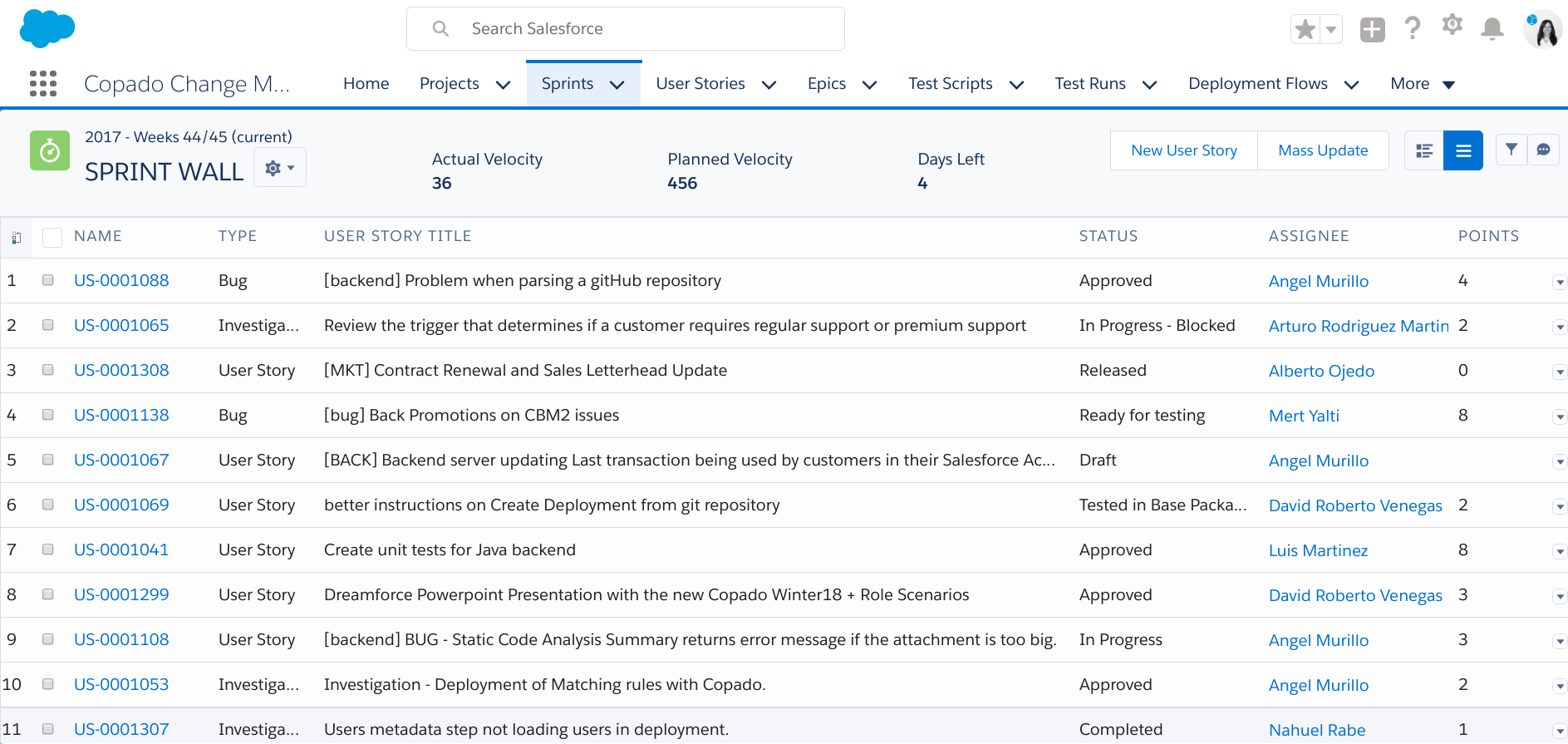
Task: Open the User Stories tab
Action: (x=700, y=83)
